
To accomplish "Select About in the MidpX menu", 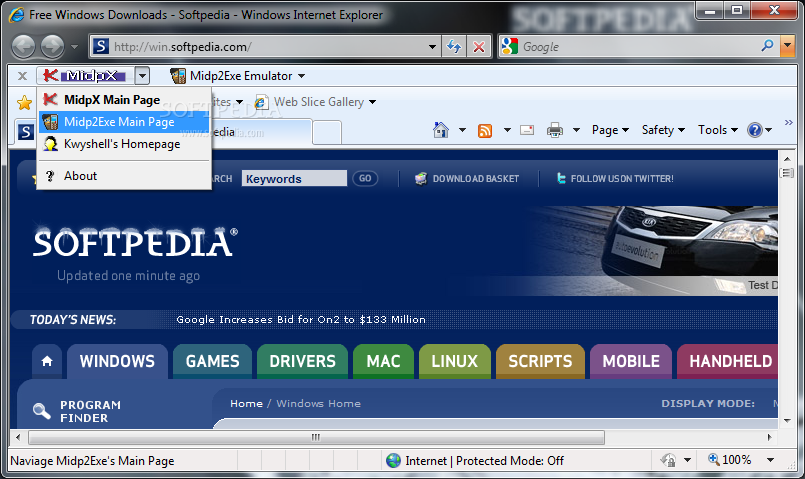I will tap(124, 176).
